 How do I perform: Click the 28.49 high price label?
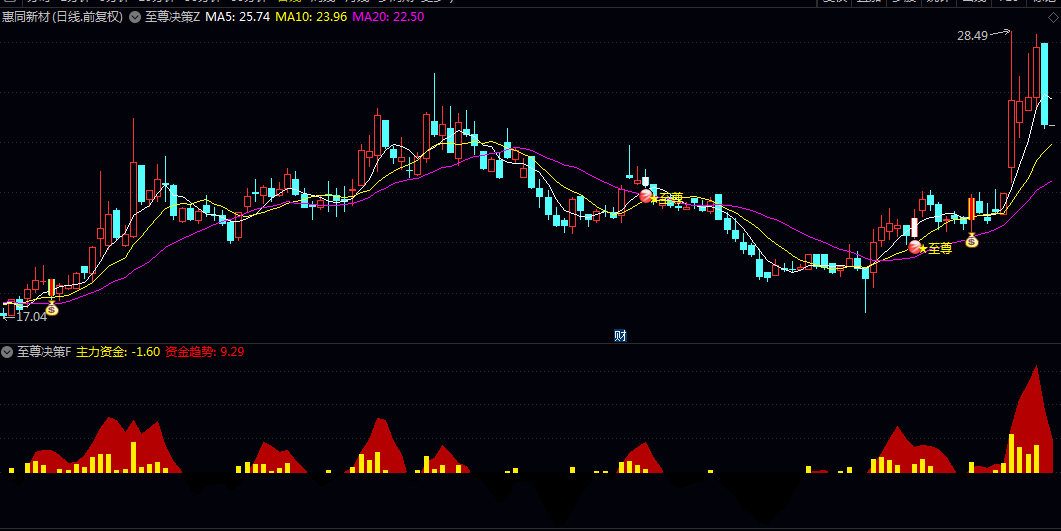[x=972, y=36]
